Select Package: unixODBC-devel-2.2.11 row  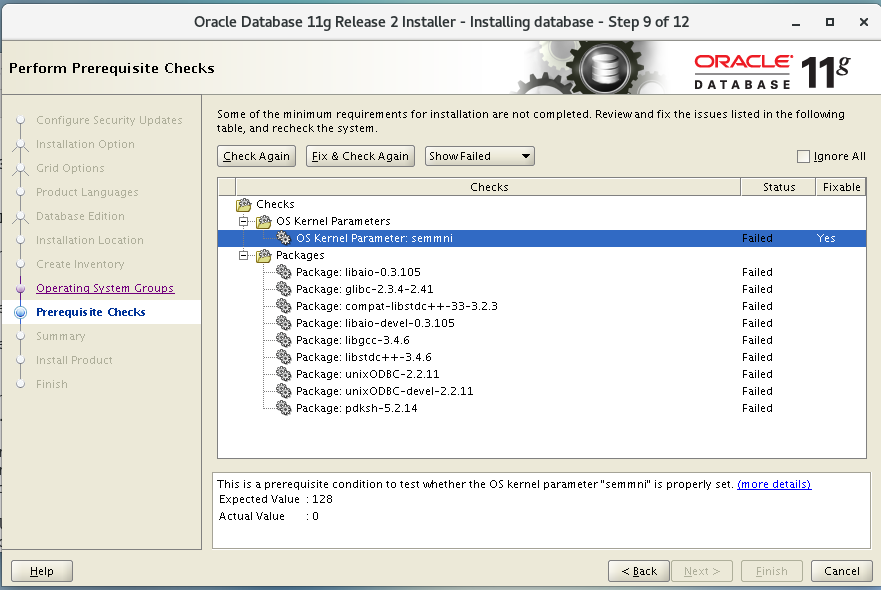542,391
